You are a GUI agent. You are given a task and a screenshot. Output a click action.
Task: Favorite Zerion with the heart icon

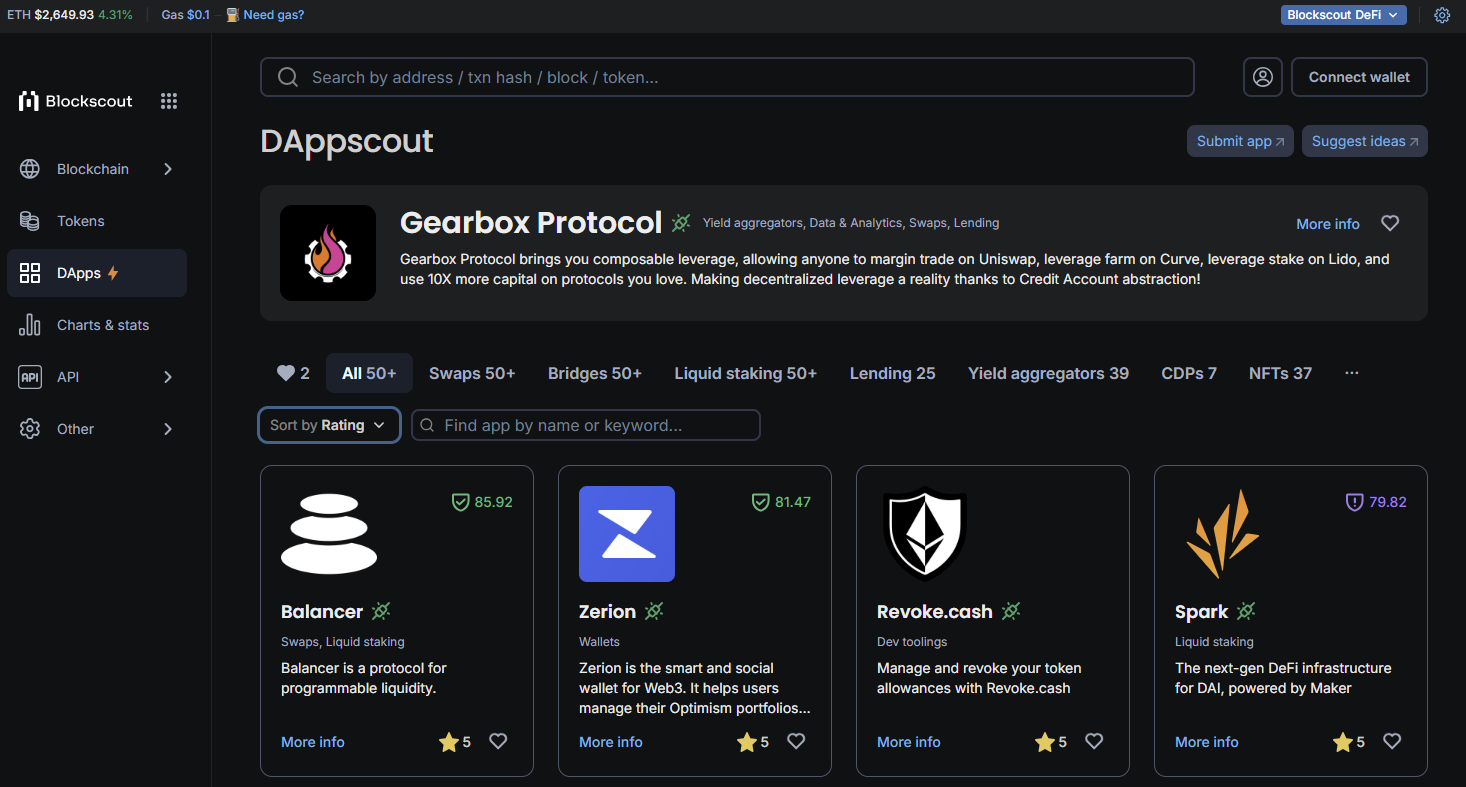point(796,741)
